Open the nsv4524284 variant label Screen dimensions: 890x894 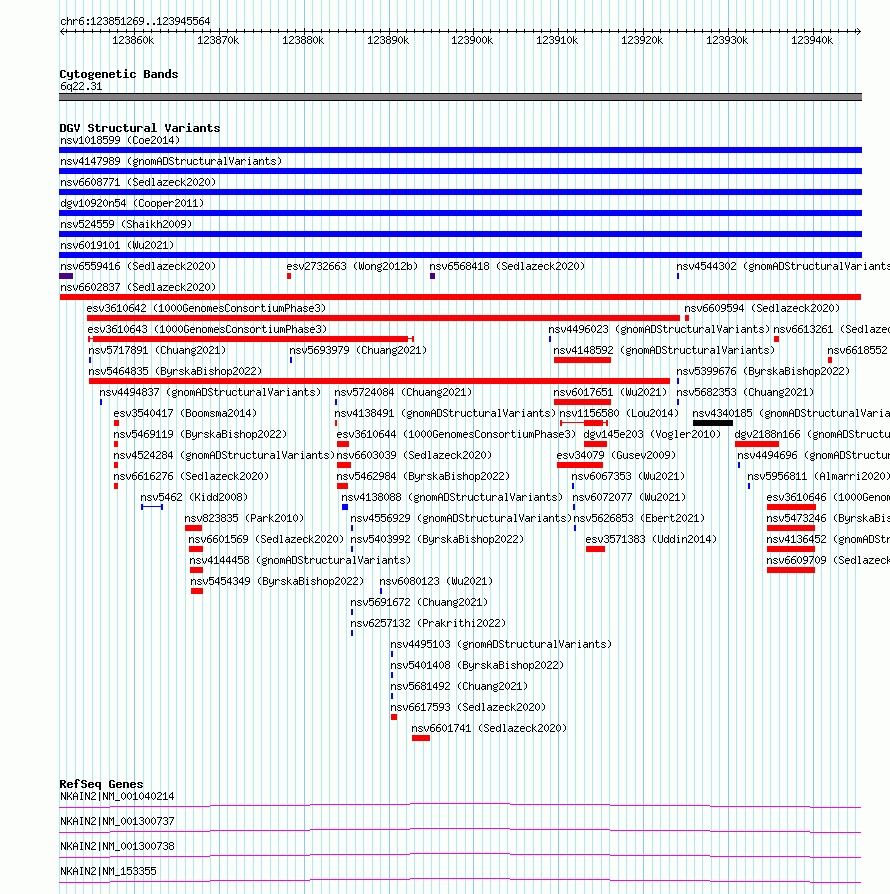[x=224, y=456]
